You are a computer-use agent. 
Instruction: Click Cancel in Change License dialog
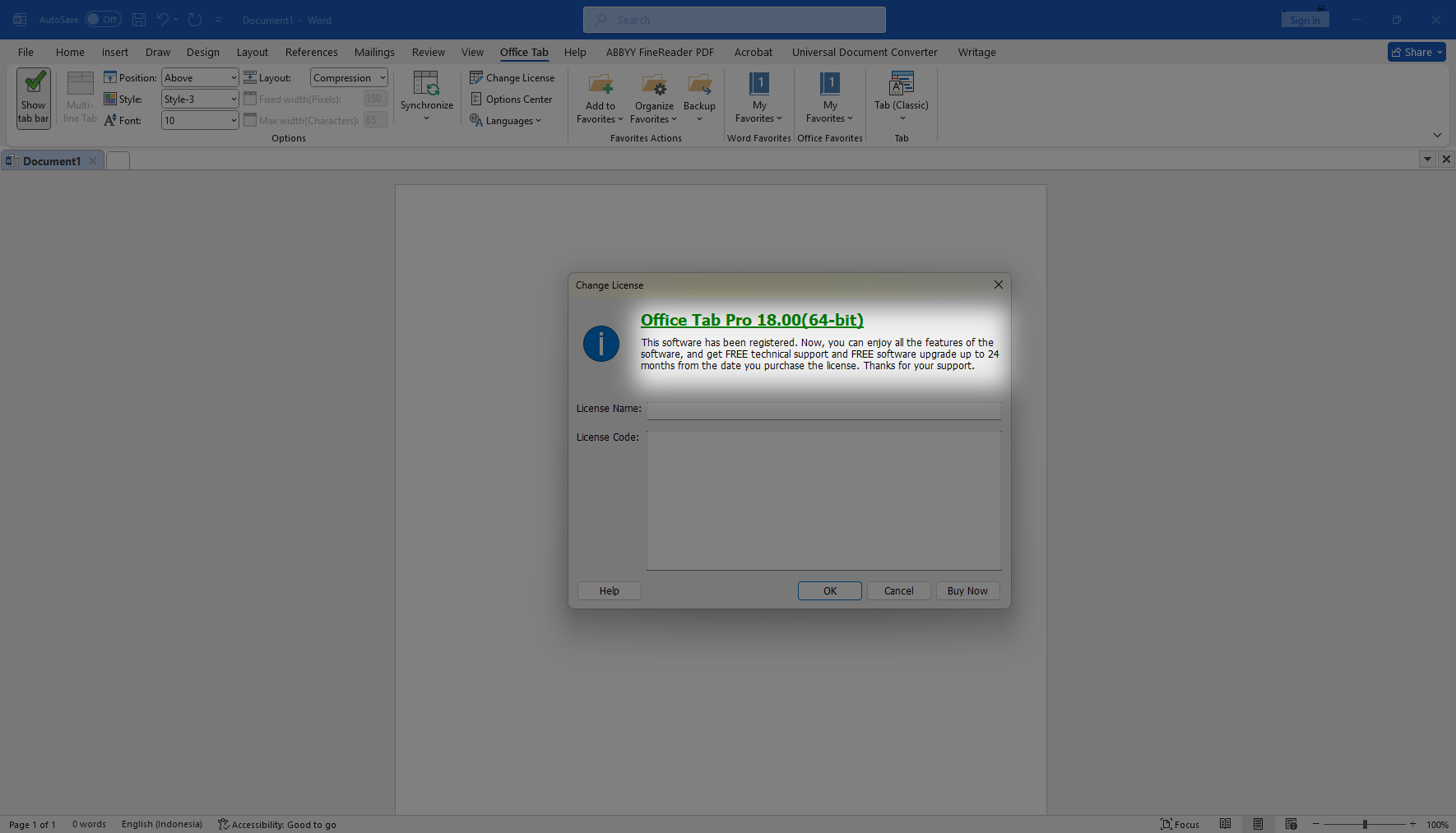898,590
